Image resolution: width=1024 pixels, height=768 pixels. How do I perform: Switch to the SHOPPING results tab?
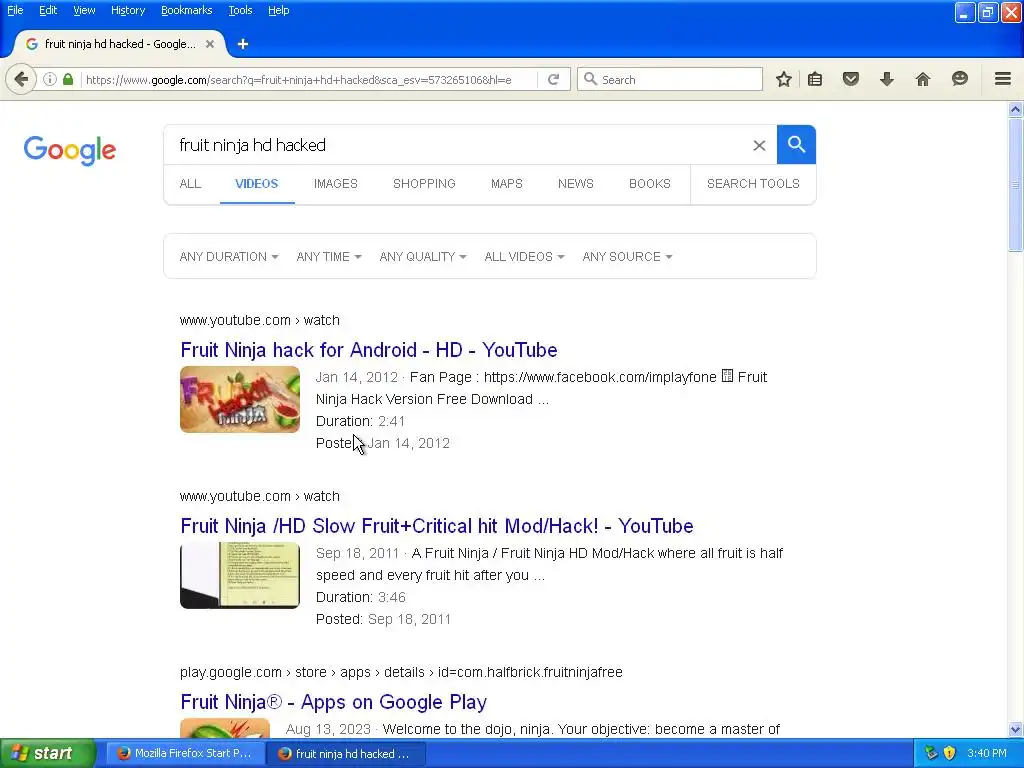(x=424, y=184)
